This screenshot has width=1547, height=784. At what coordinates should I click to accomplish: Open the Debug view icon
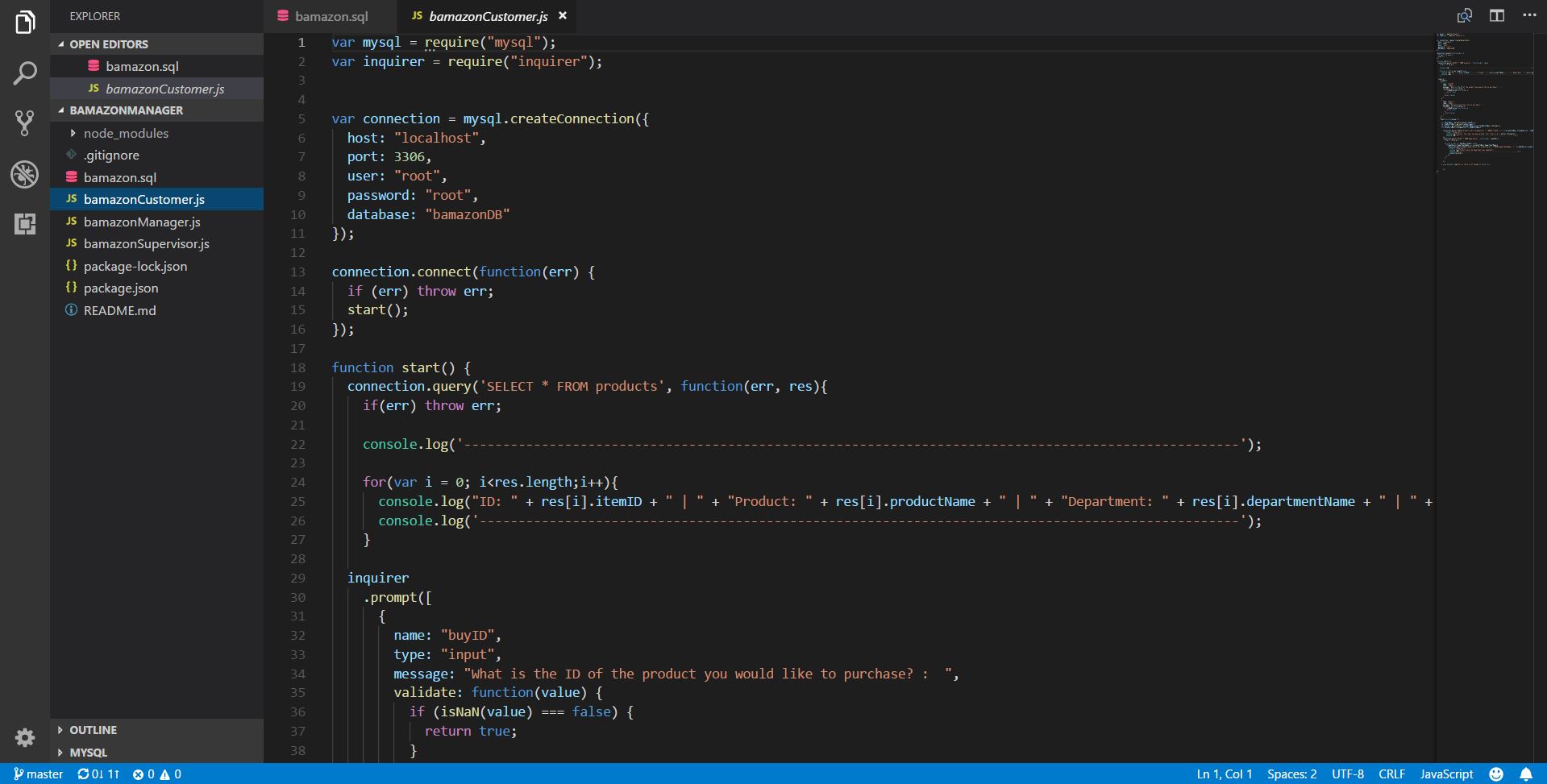(25, 174)
